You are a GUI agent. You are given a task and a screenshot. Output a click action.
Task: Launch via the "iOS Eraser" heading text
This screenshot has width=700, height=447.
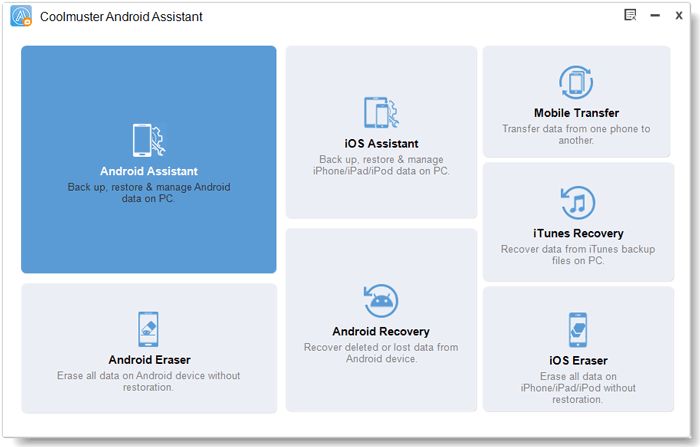[x=577, y=360]
